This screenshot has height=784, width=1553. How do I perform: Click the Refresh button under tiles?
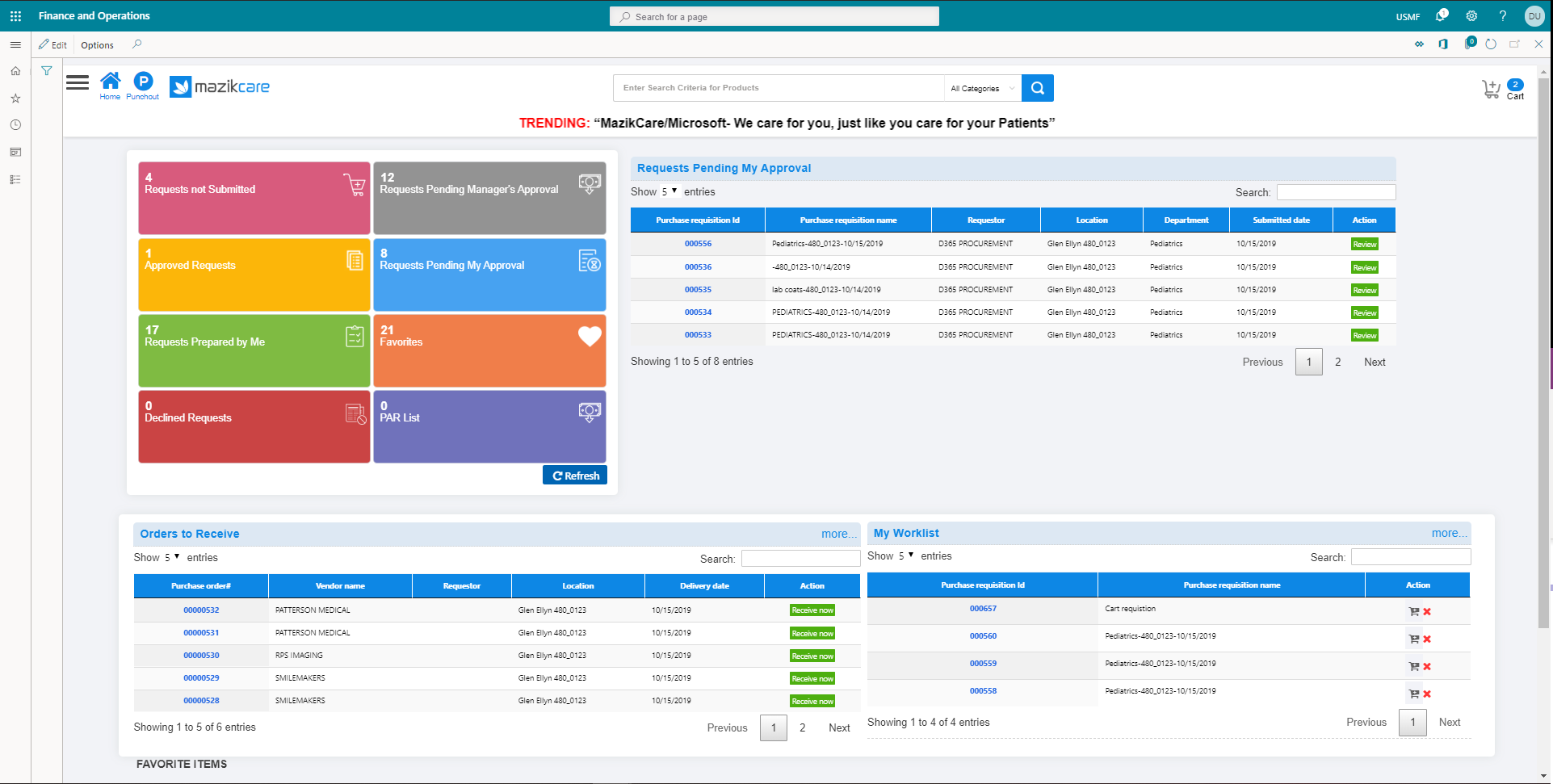tap(575, 476)
